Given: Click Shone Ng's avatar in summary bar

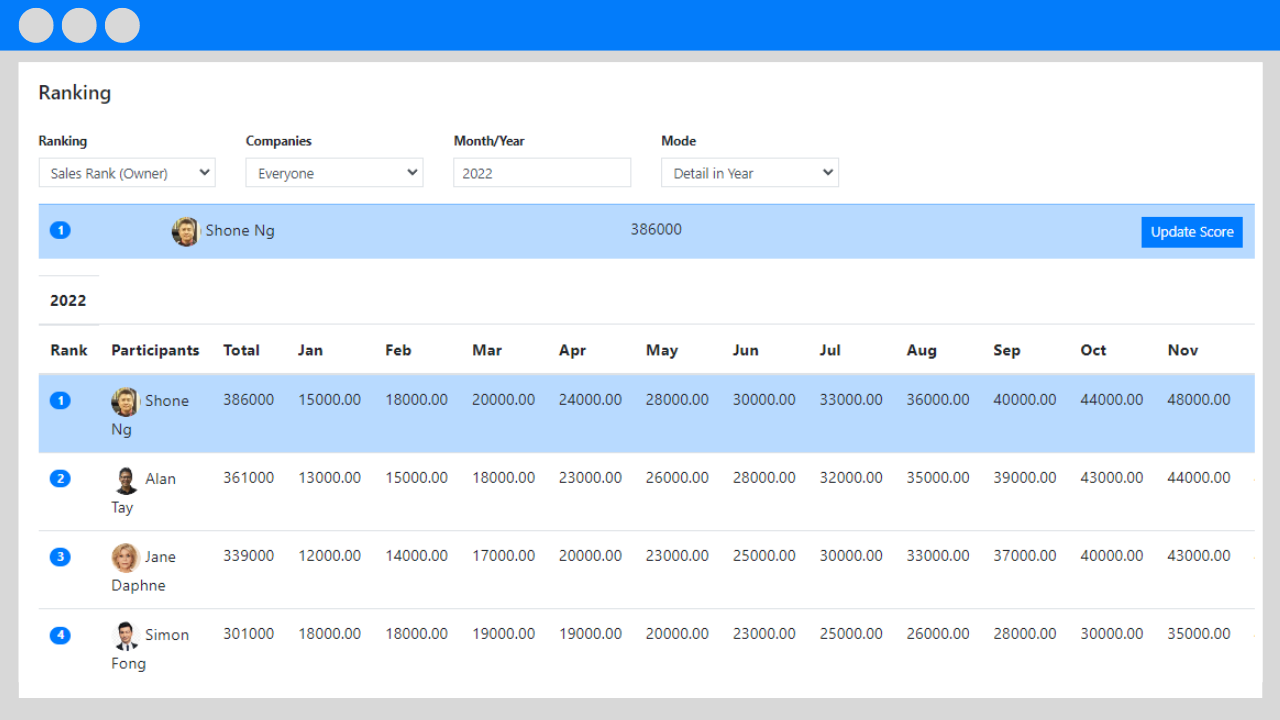Looking at the screenshot, I should [185, 232].
